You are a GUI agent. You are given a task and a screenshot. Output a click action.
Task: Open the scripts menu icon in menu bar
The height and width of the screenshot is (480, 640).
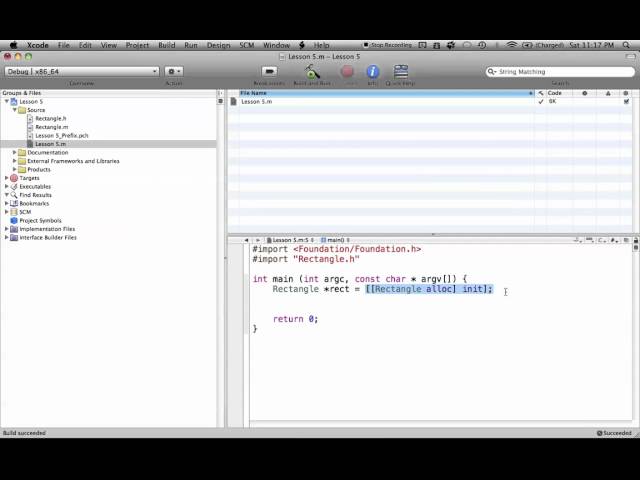coord(302,45)
